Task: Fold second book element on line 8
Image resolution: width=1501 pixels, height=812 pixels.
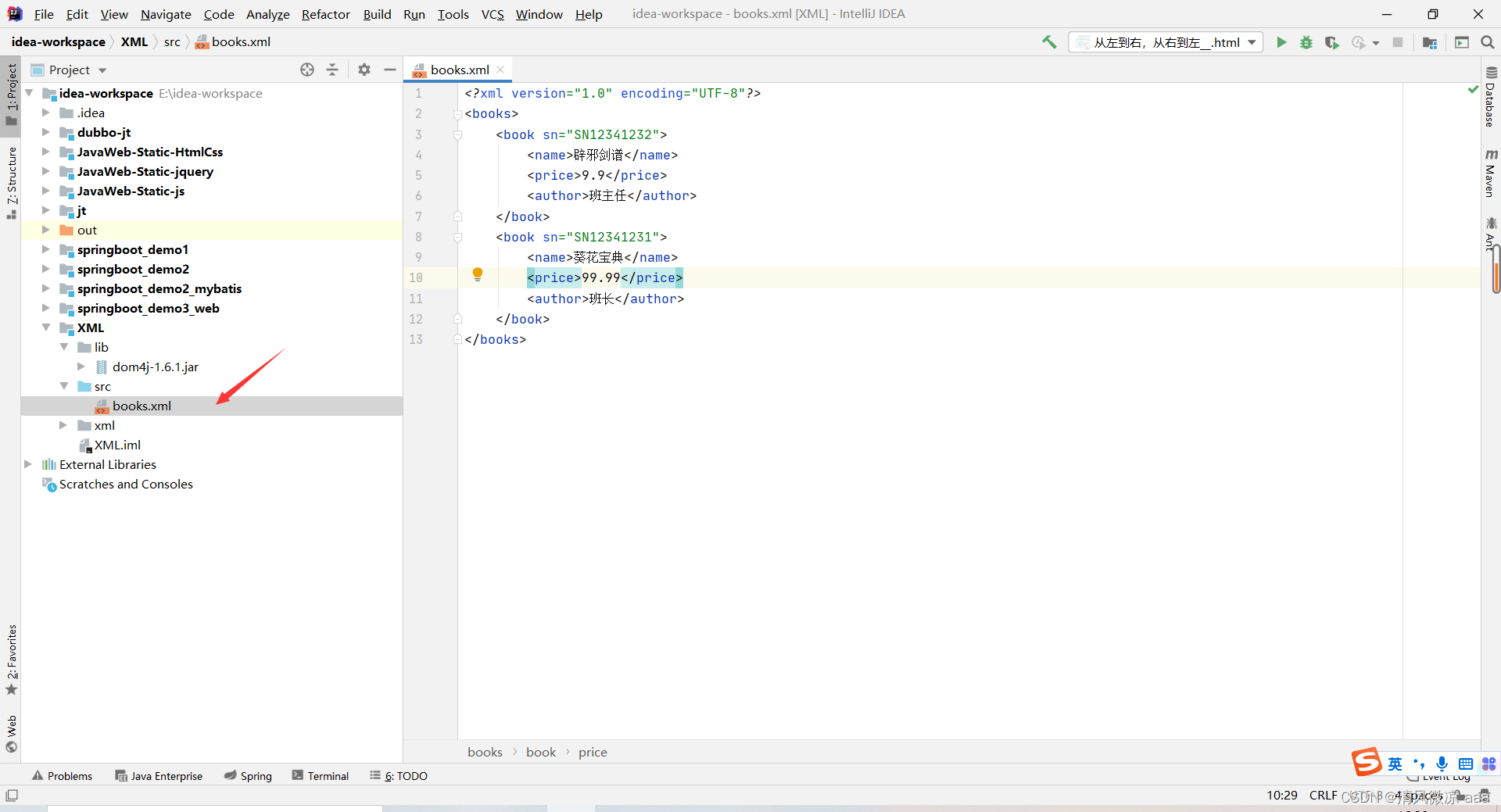Action: [x=458, y=237]
